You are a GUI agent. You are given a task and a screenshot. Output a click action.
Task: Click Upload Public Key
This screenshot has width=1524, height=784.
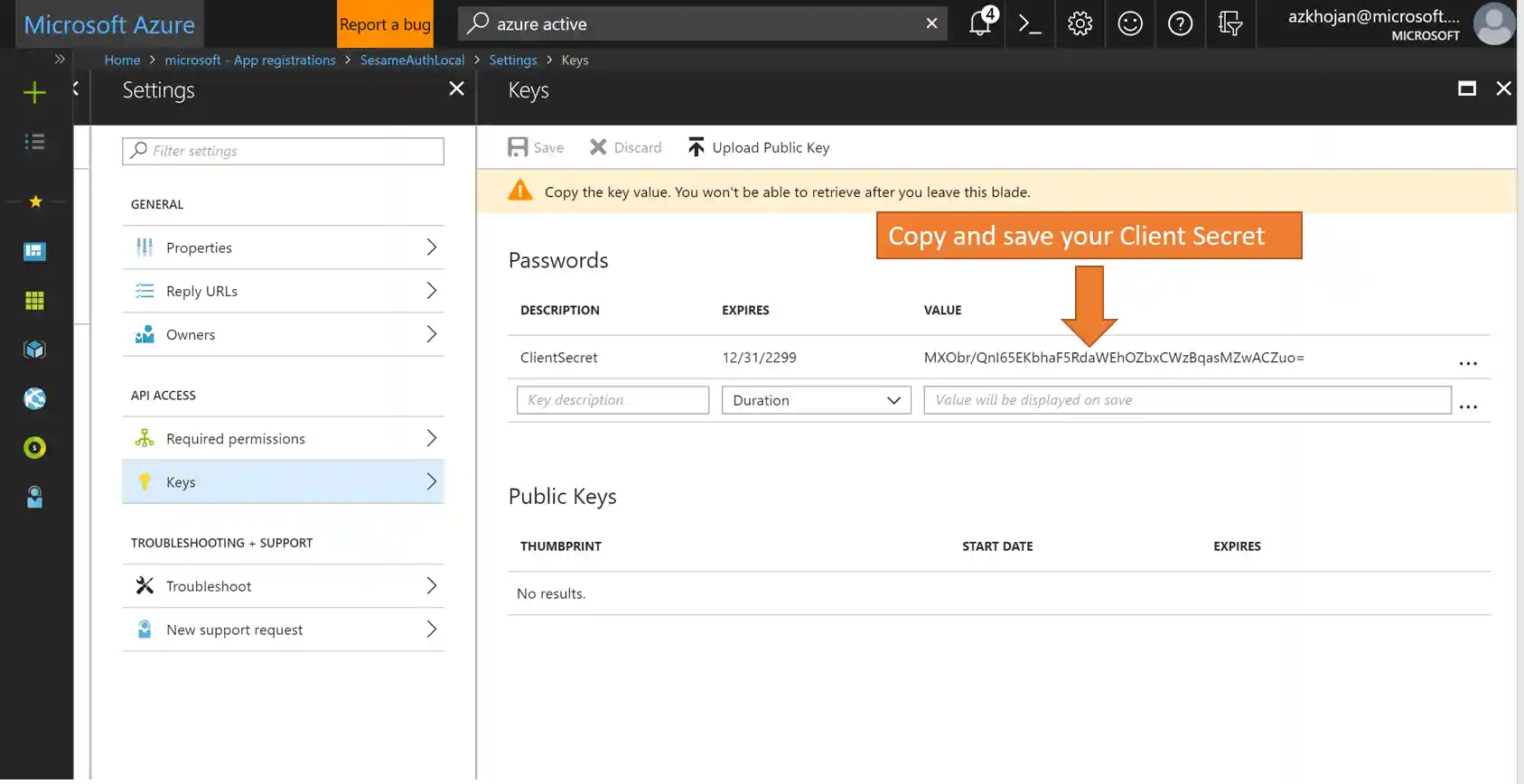(x=758, y=147)
